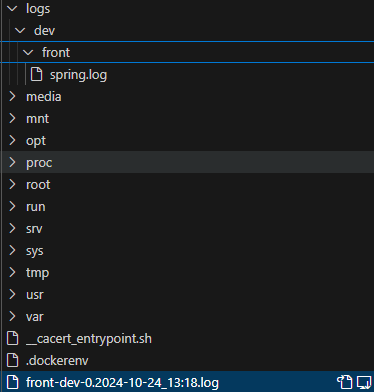Screen dimensions: 374x392
Task: Select the proc folder label
Action: pyautogui.click(x=39, y=163)
